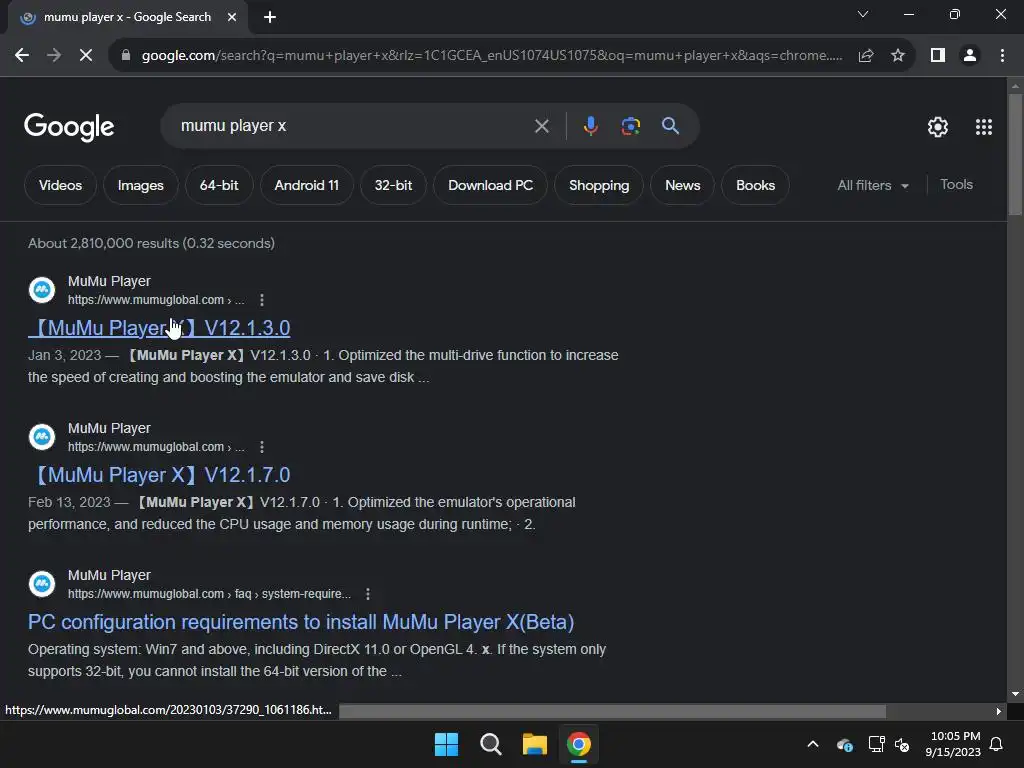Click the muted volume tray icon
The image size is (1024, 768).
(x=903, y=744)
